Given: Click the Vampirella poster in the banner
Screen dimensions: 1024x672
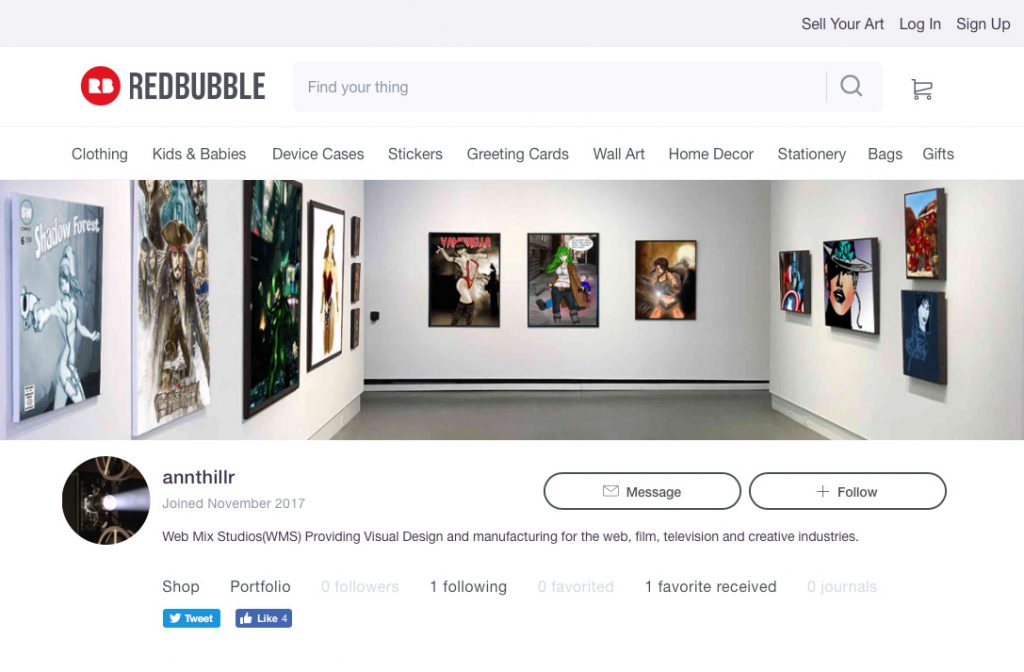Looking at the screenshot, I should click(x=464, y=280).
